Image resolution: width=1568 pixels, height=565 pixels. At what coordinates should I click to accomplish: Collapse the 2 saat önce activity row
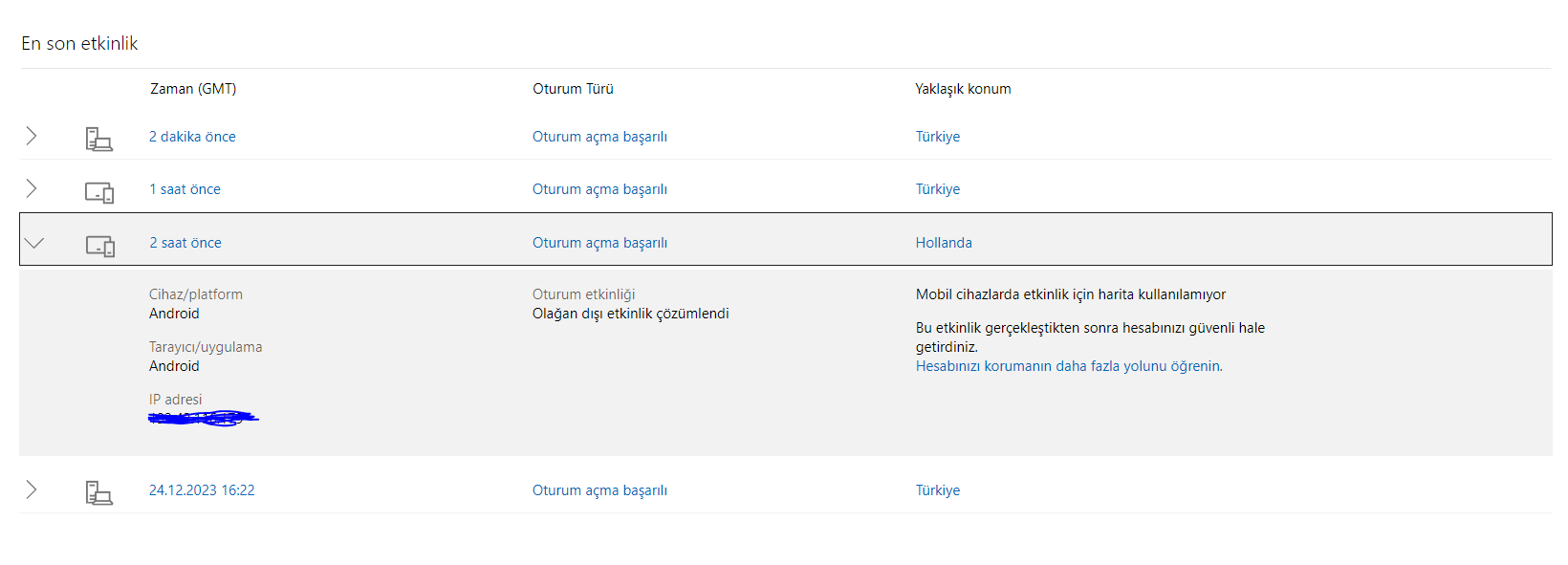(34, 243)
